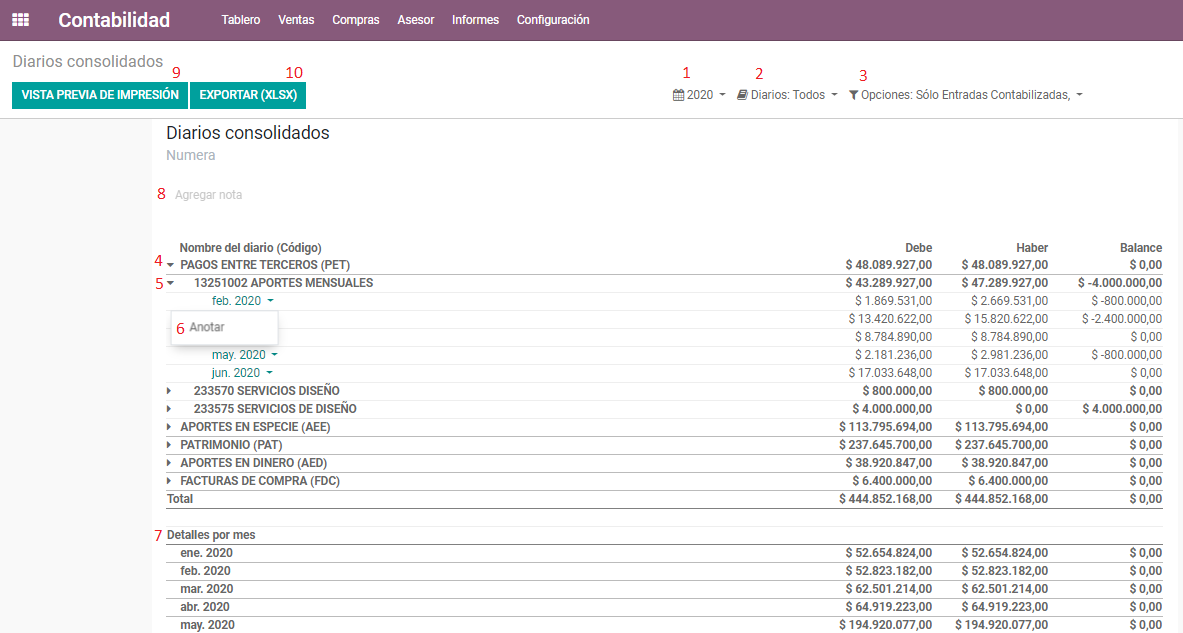The image size is (1183, 633).
Task: Click the $ -2.400.000,00 balance value
Action: coord(1122,319)
